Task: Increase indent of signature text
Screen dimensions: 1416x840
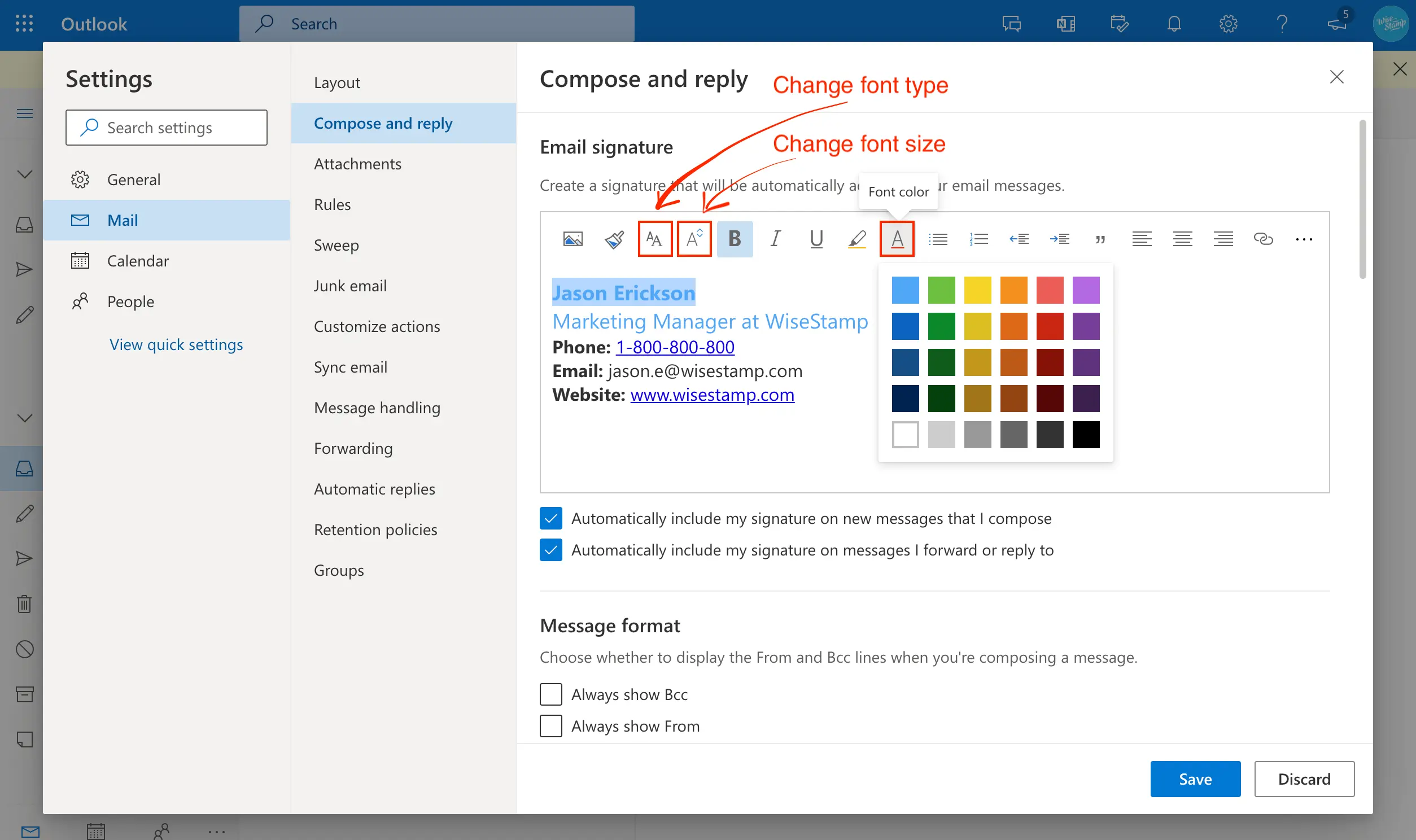Action: tap(1060, 238)
